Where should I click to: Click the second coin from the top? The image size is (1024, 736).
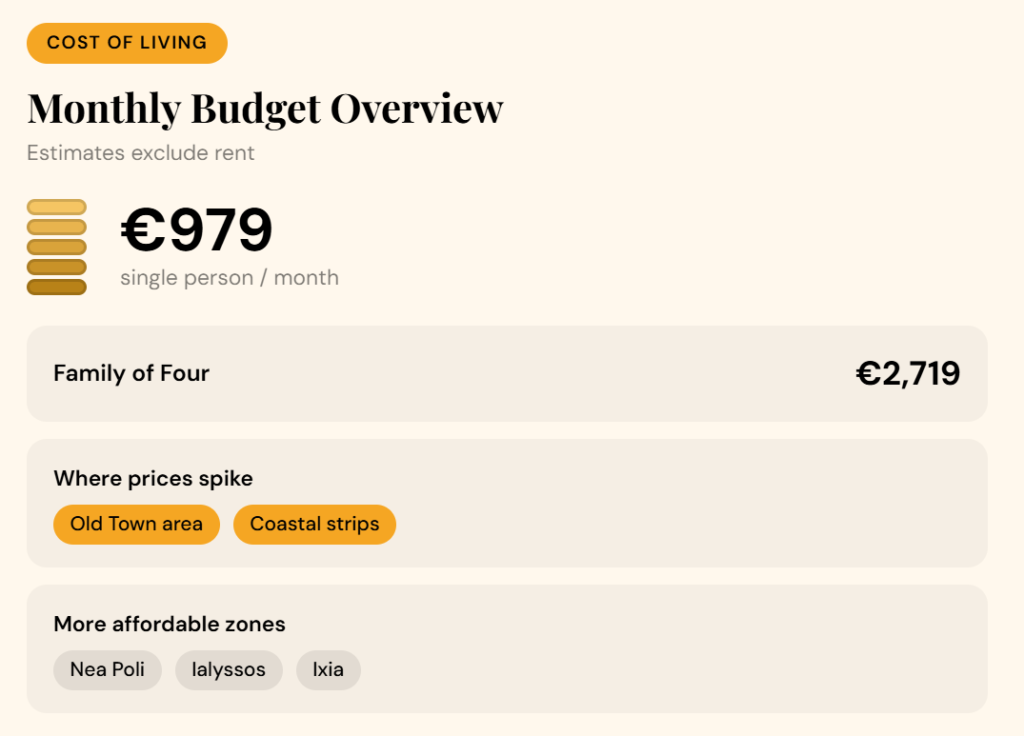tap(56, 227)
